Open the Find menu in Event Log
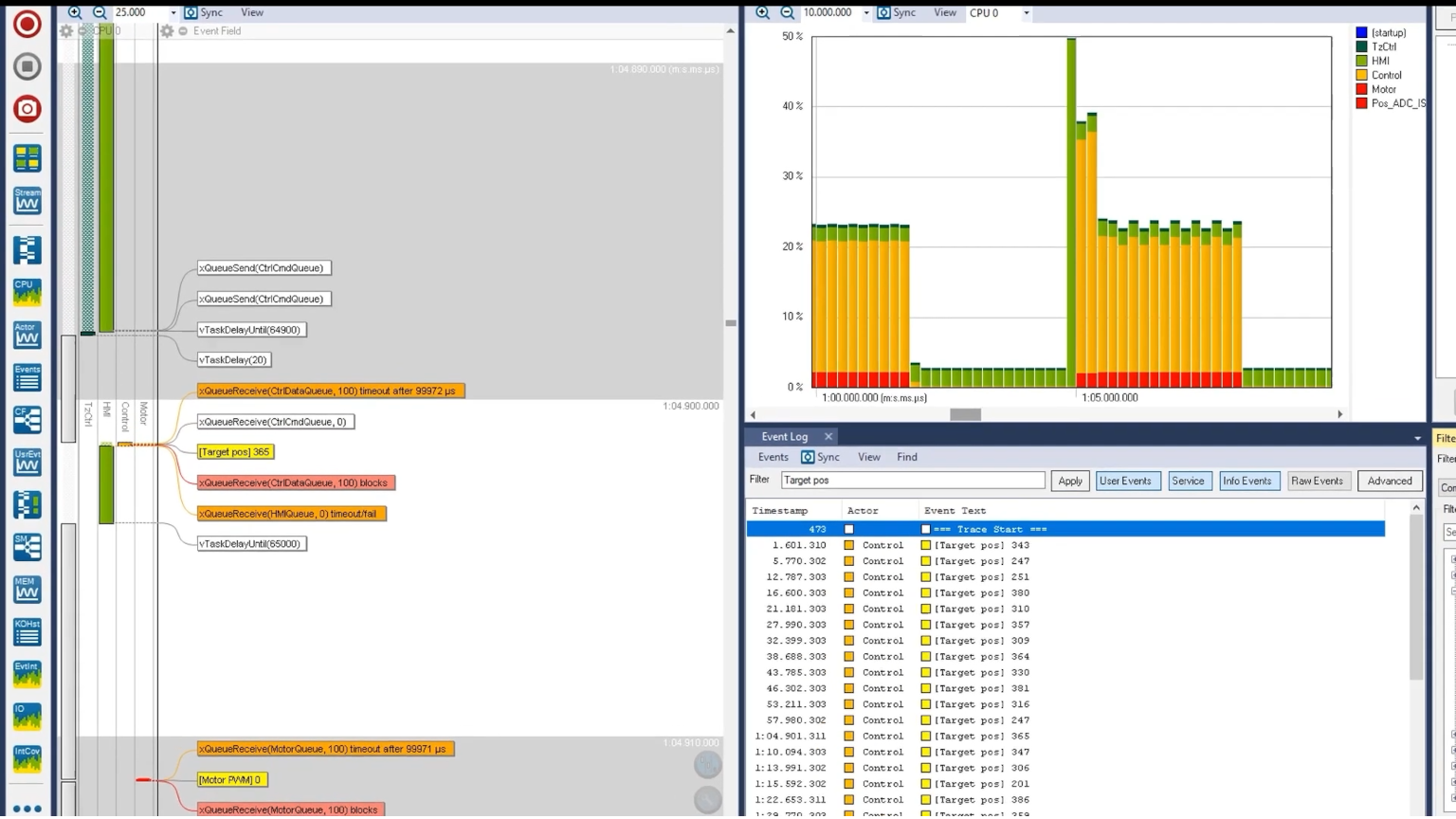 pyautogui.click(x=906, y=458)
